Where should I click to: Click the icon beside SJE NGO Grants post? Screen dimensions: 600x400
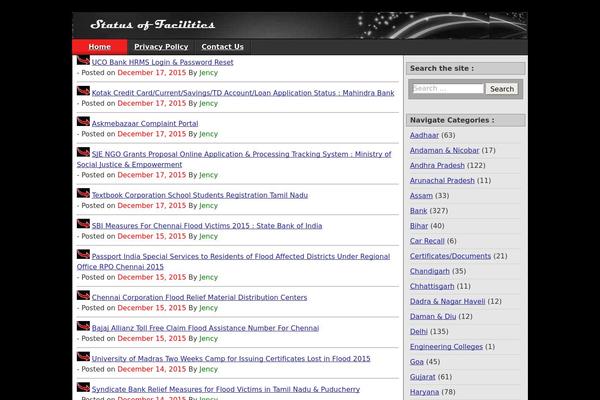pyautogui.click(x=83, y=152)
